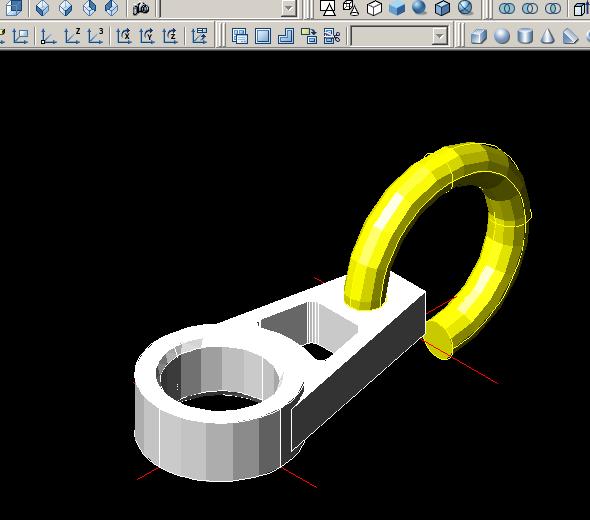This screenshot has height=520, width=590.
Task: Rotate UCS about X axis
Action: tap(124, 36)
